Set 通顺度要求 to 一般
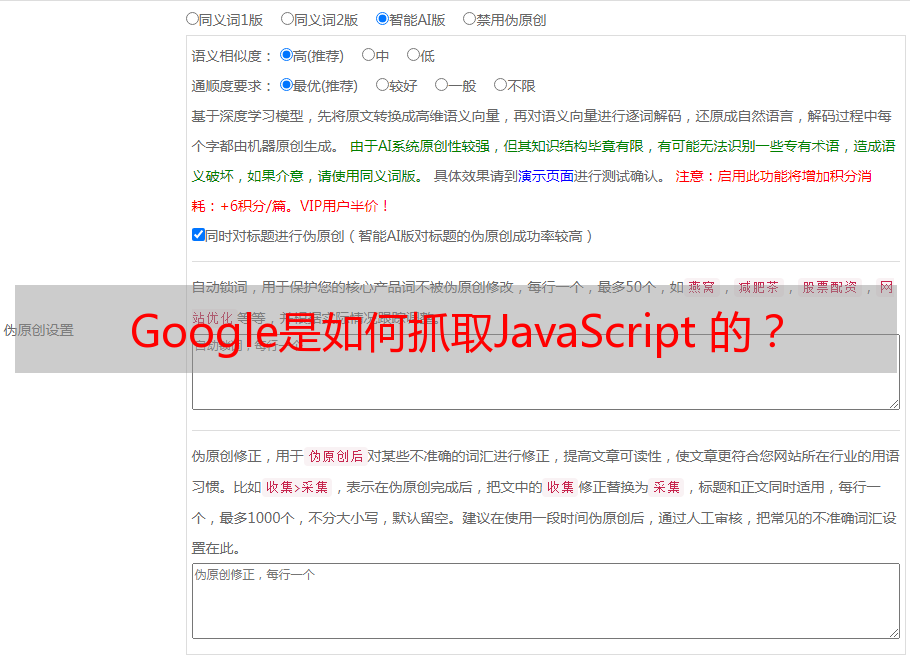 [x=441, y=85]
